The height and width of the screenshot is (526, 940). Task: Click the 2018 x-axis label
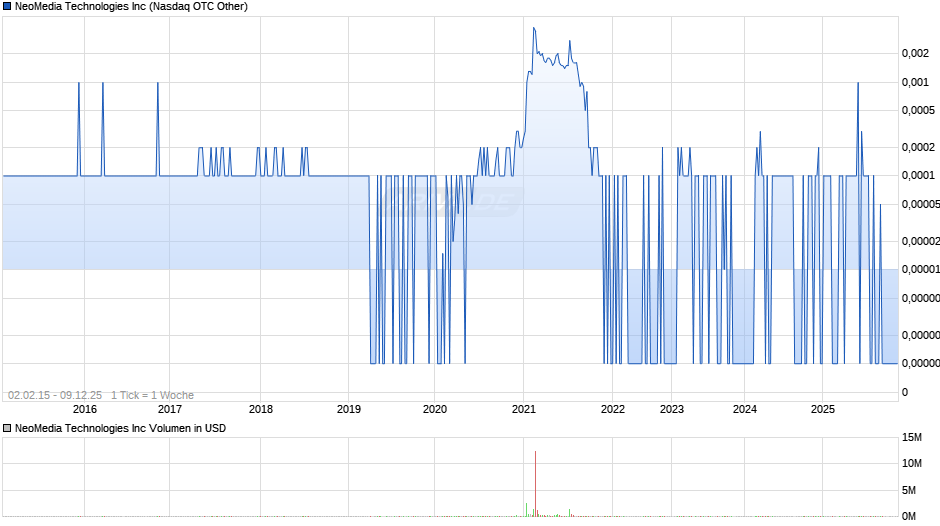(261, 409)
